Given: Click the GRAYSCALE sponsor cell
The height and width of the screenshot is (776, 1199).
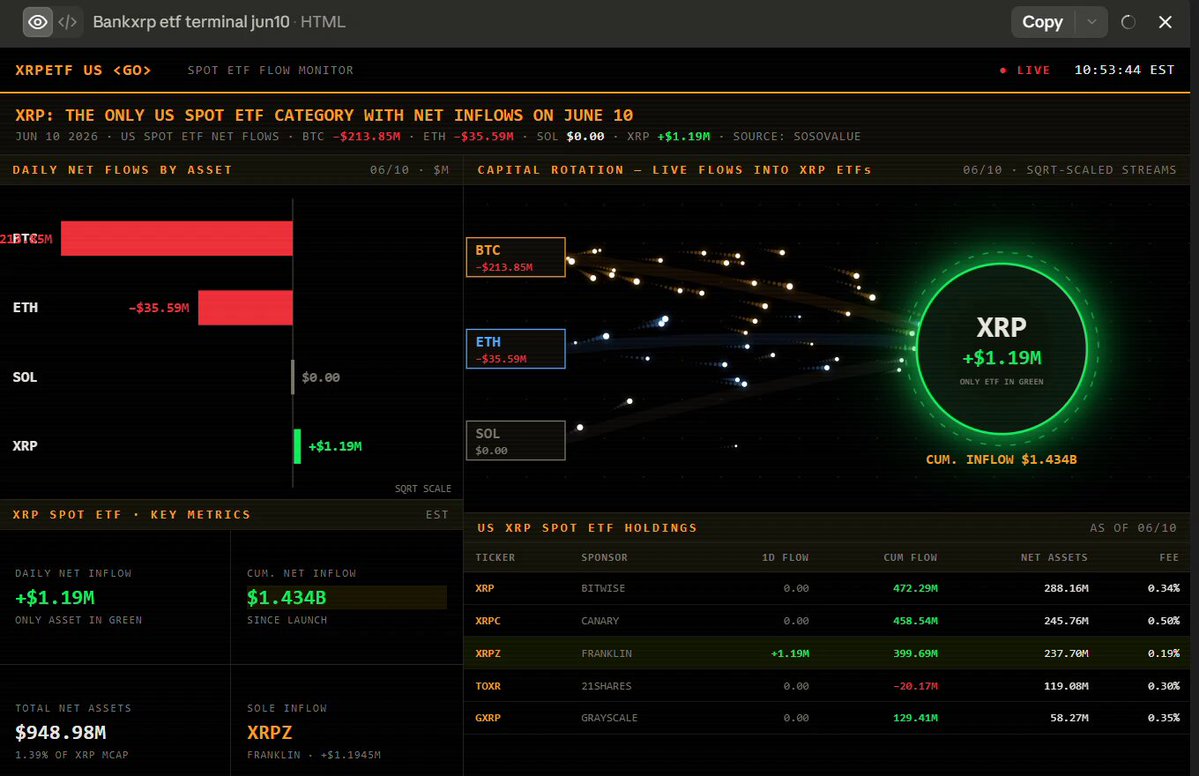Looking at the screenshot, I should [x=609, y=718].
